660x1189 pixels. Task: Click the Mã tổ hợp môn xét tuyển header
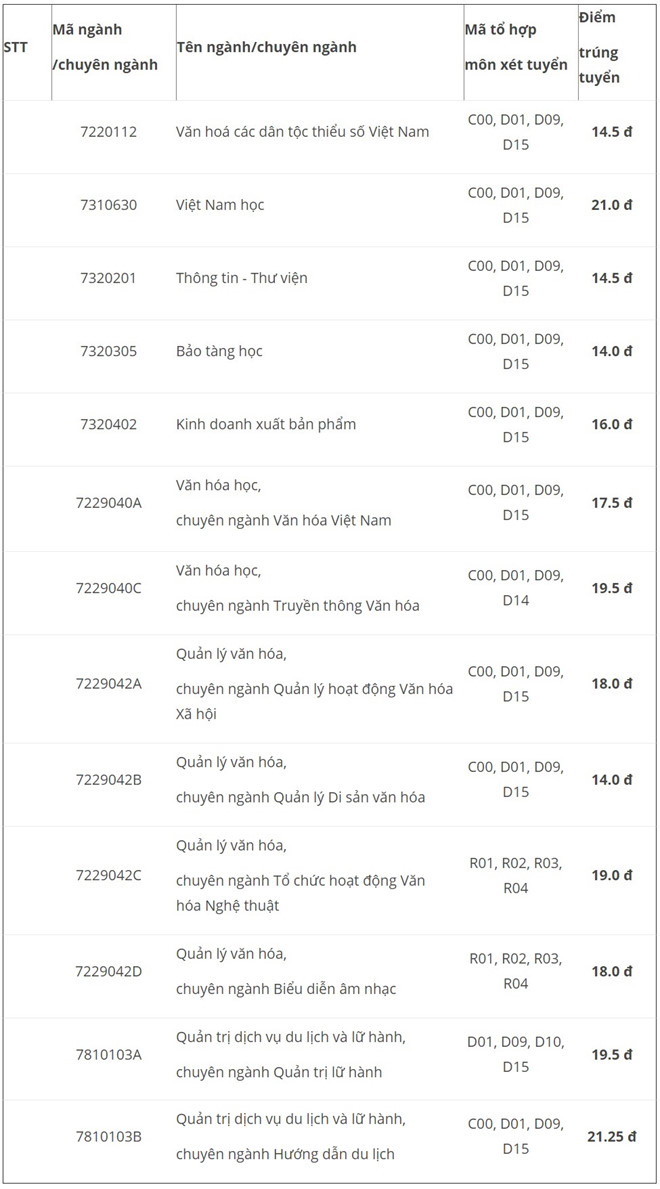pos(516,47)
